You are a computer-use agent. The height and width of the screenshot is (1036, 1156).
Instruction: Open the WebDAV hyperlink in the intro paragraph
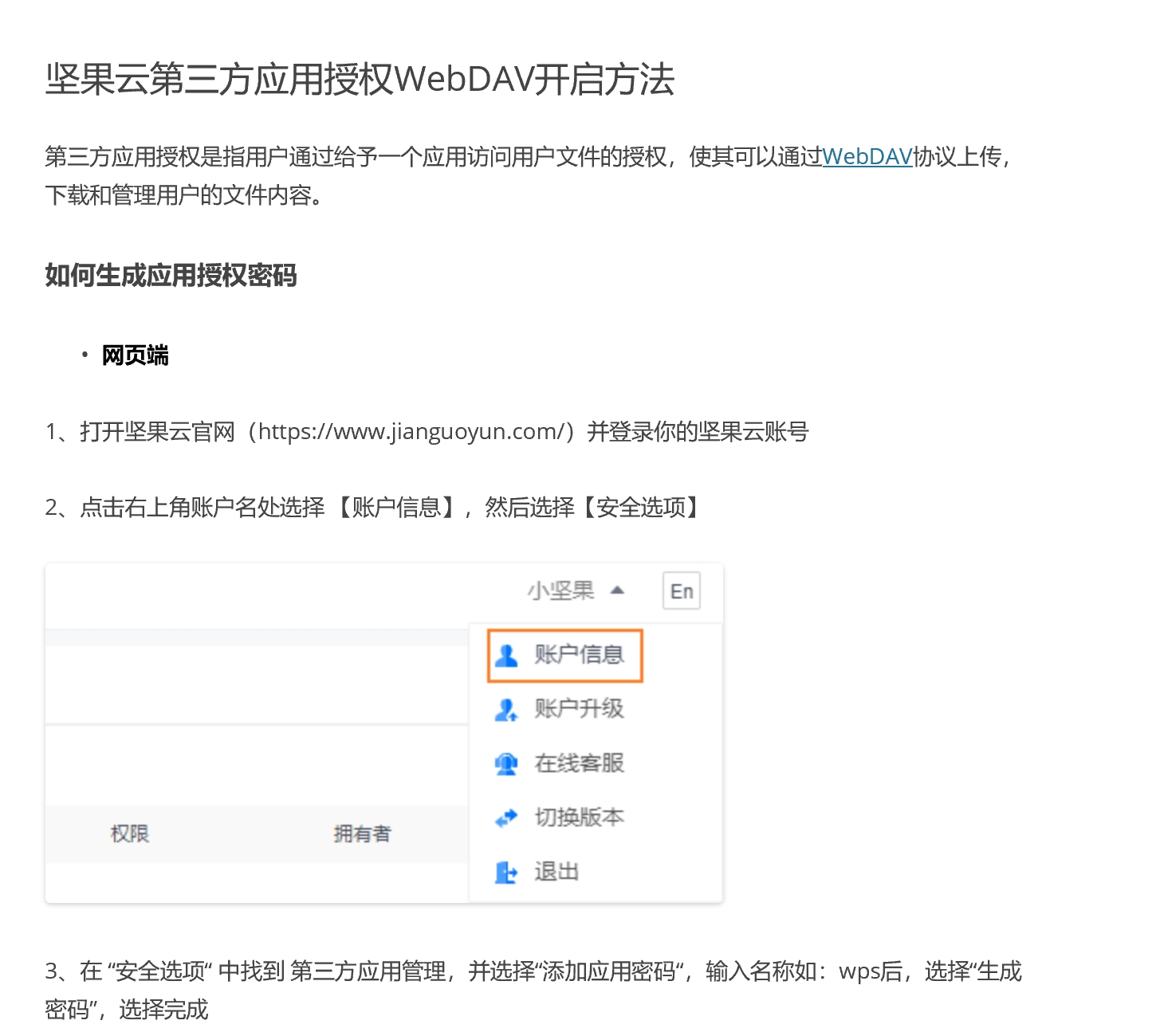(867, 157)
